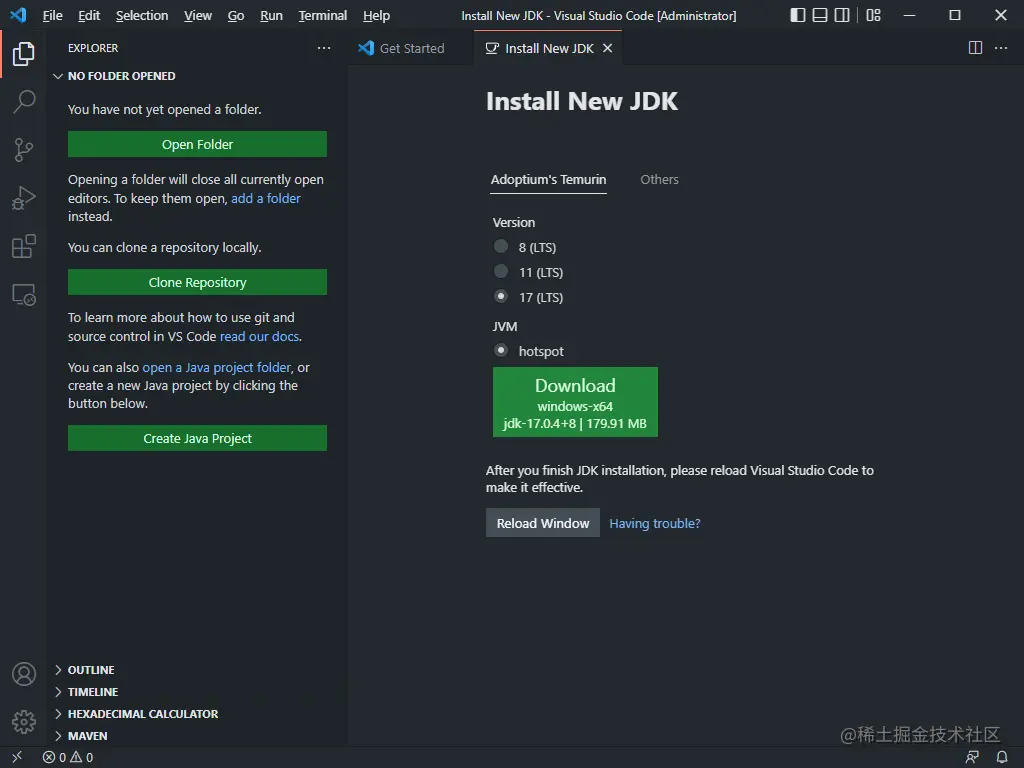Click the Clone Repository button
This screenshot has width=1024, height=768.
tap(197, 282)
